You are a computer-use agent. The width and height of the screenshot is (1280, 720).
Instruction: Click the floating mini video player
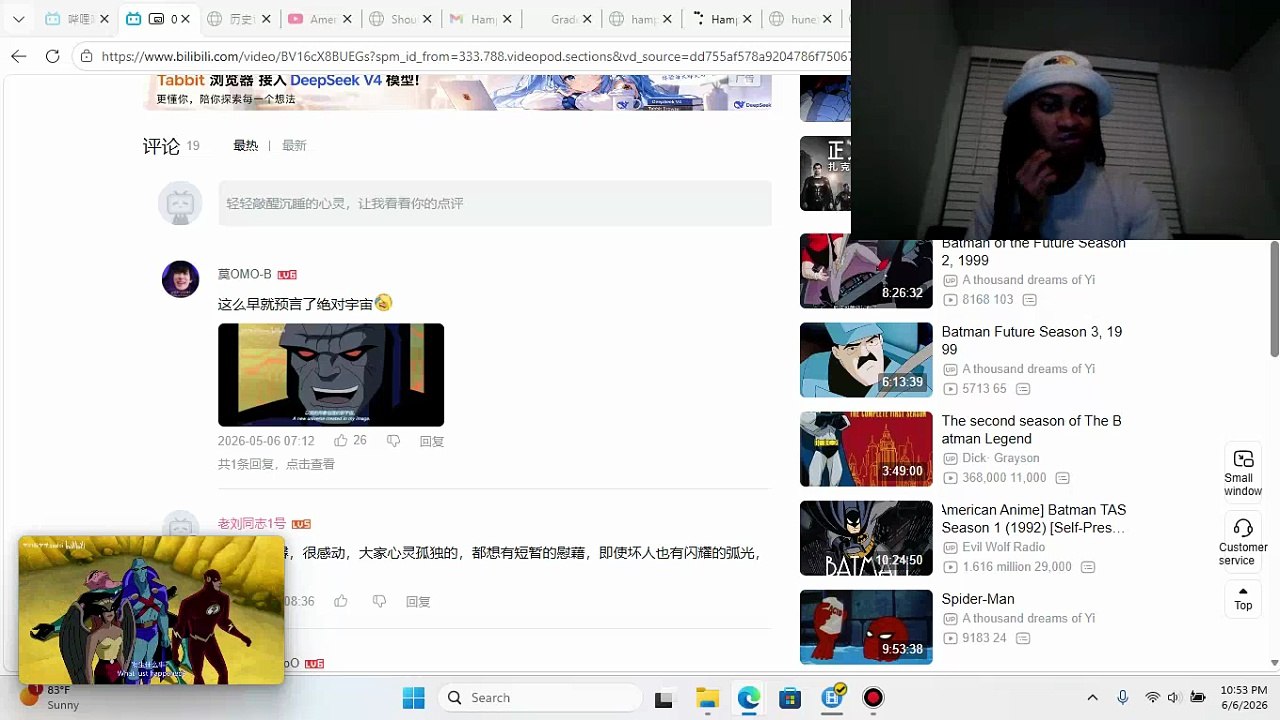pyautogui.click(x=151, y=610)
